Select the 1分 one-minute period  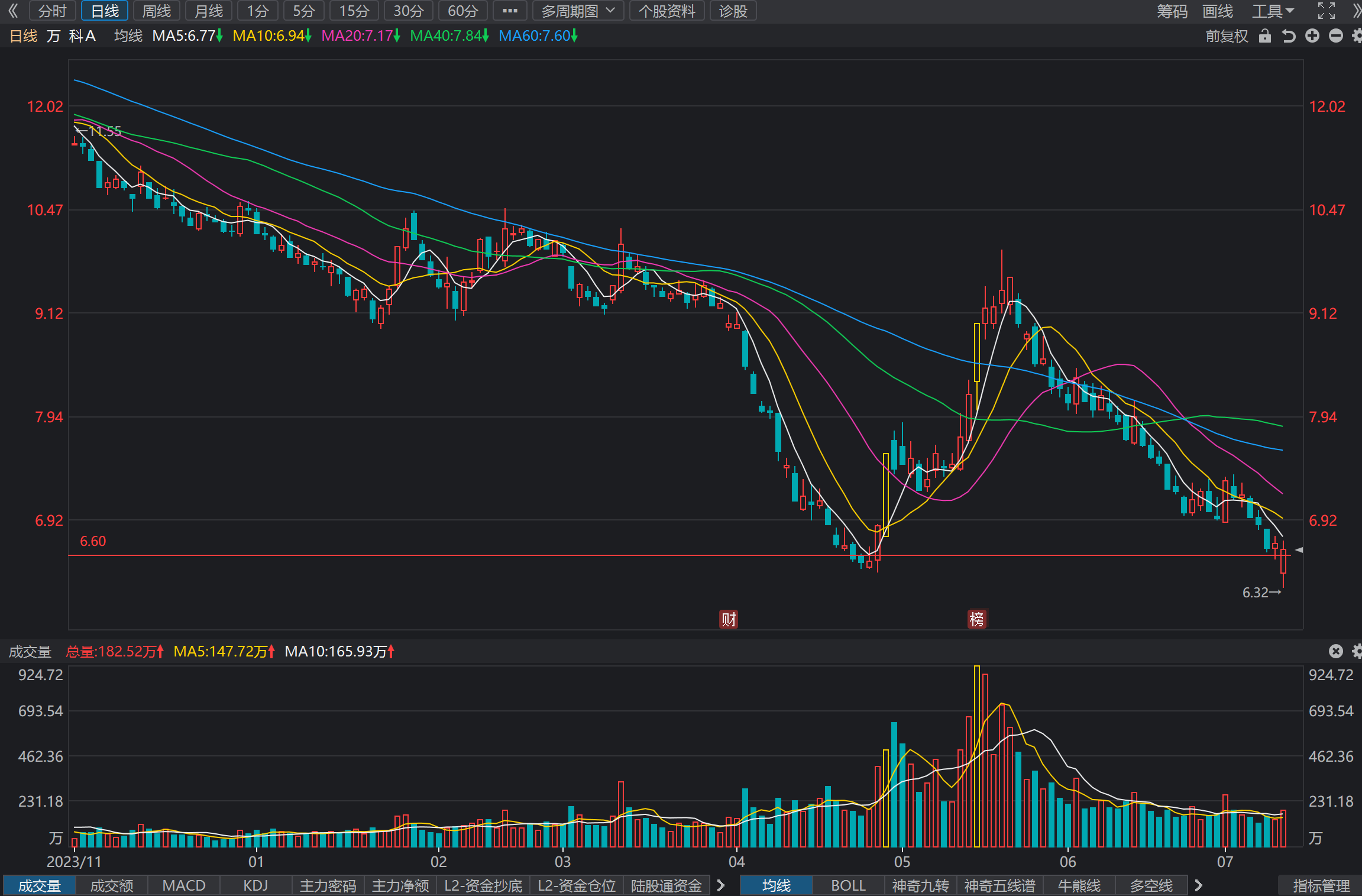tap(258, 11)
